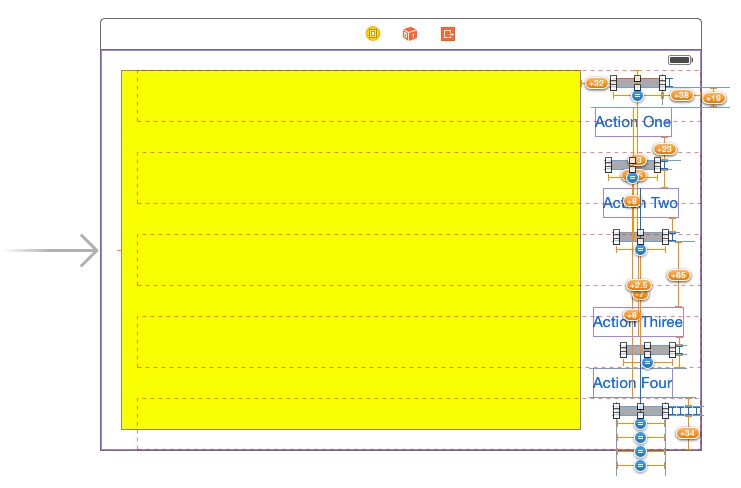Select the Action Two button
This screenshot has width=741, height=488.
point(641,203)
